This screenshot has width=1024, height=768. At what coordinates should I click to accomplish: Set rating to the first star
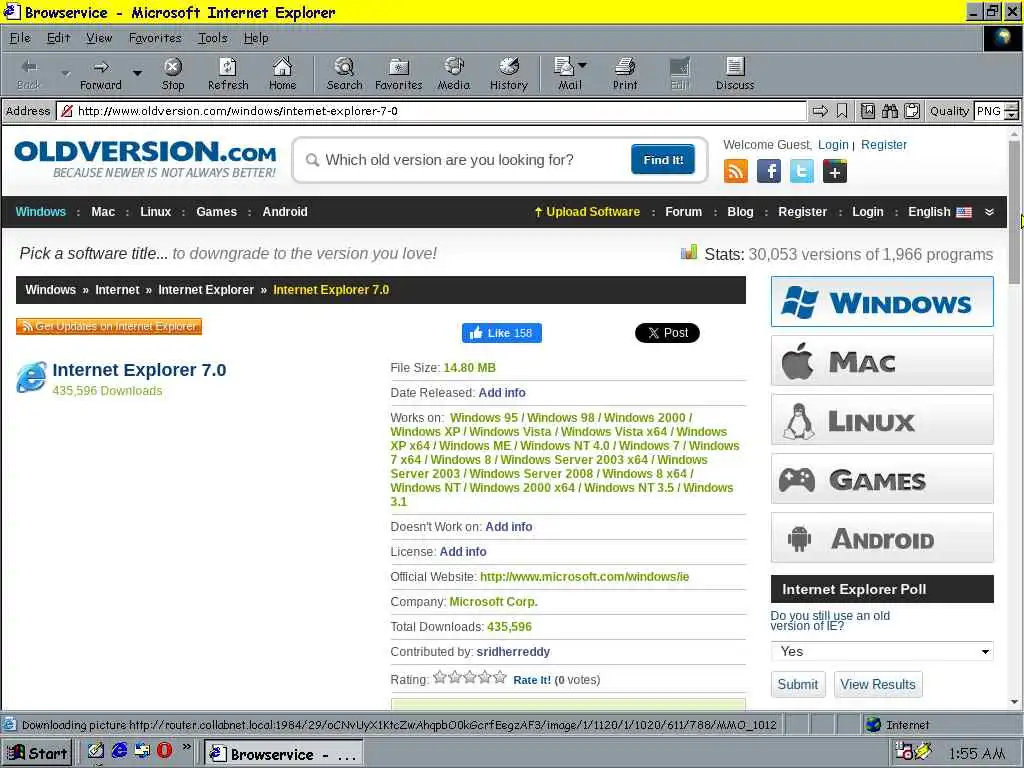(x=440, y=677)
